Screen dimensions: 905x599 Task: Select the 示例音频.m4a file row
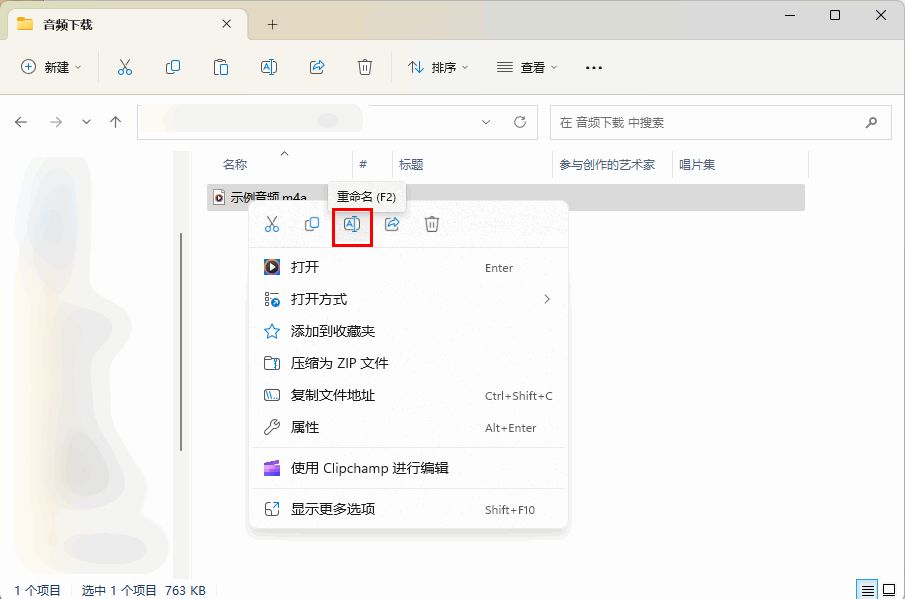[506, 197]
